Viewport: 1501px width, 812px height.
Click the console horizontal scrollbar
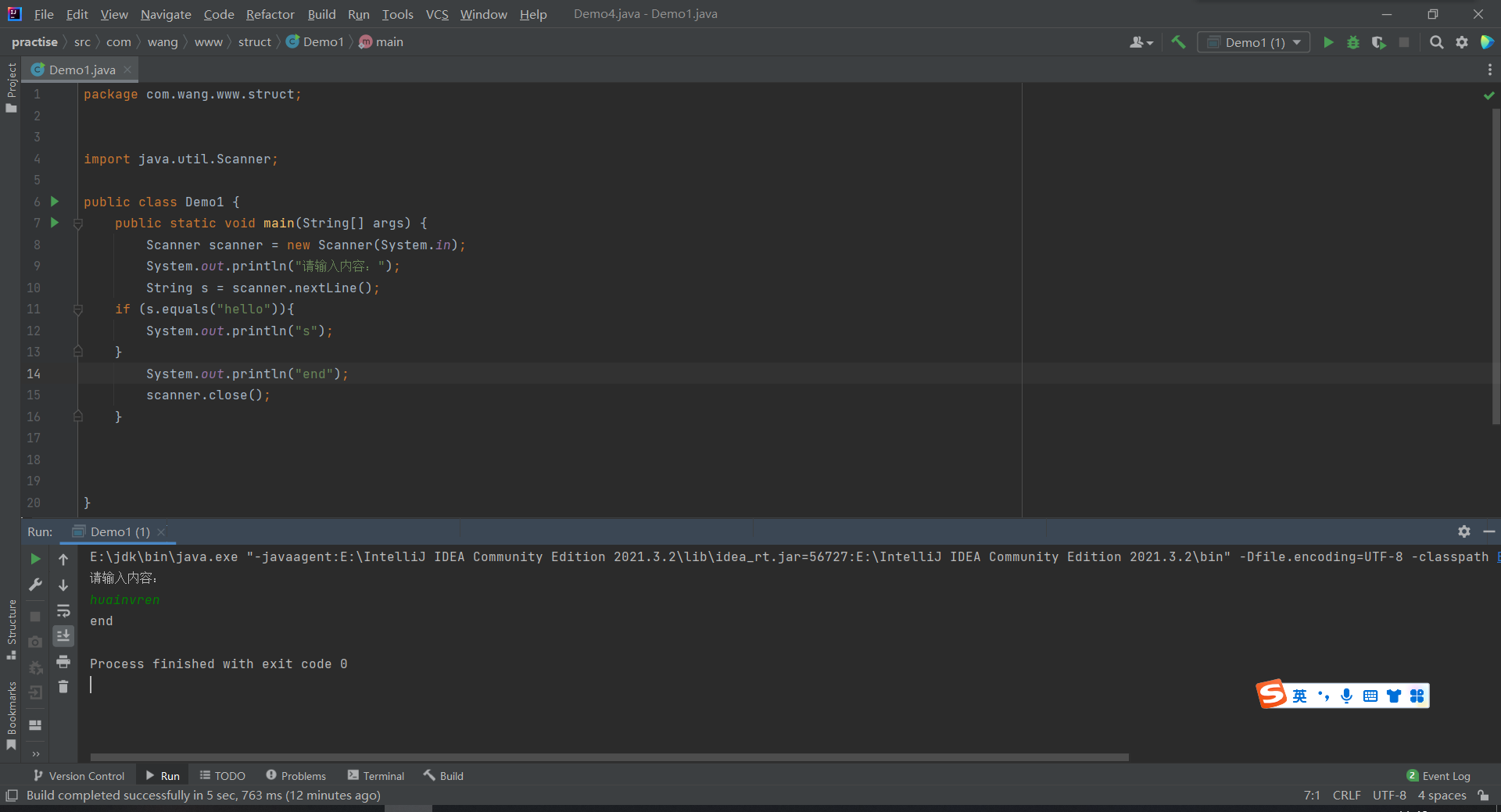point(610,757)
